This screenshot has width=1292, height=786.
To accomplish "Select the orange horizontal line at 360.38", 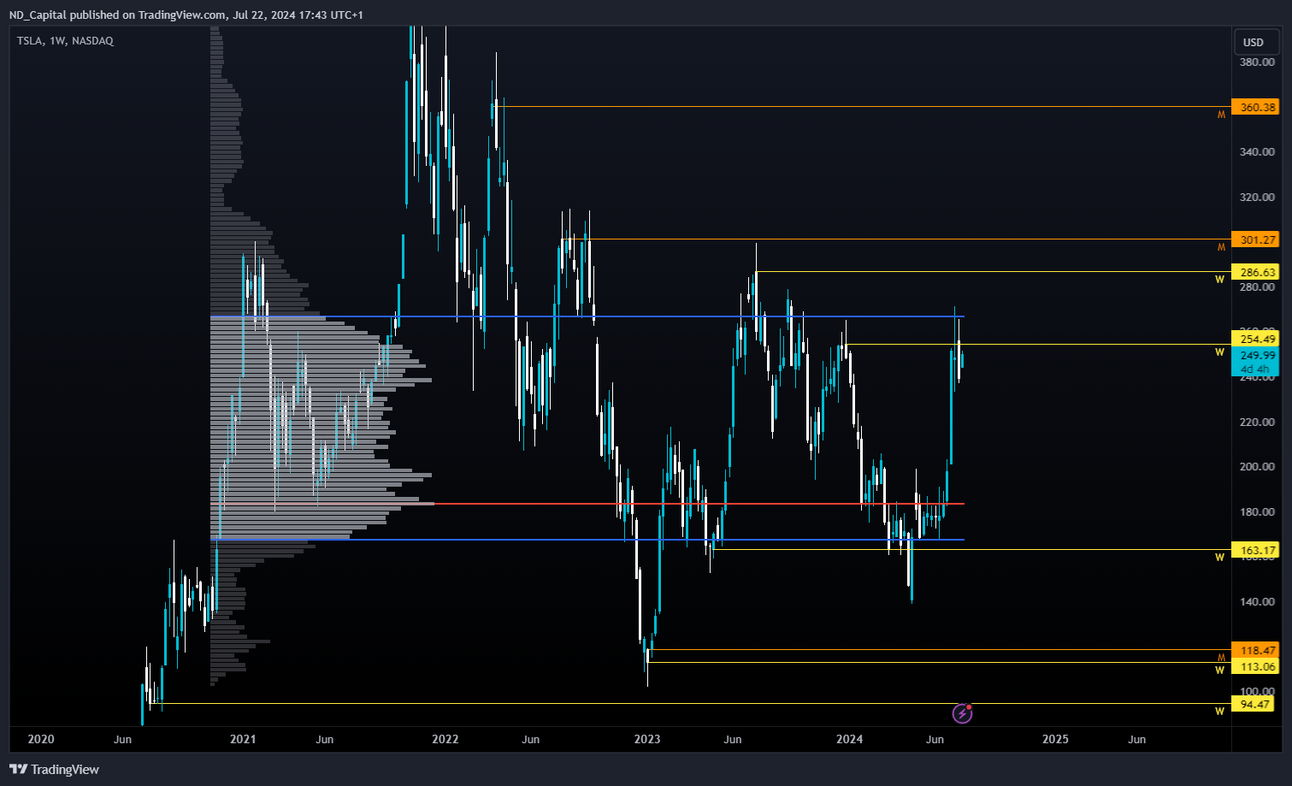I will (x=860, y=106).
